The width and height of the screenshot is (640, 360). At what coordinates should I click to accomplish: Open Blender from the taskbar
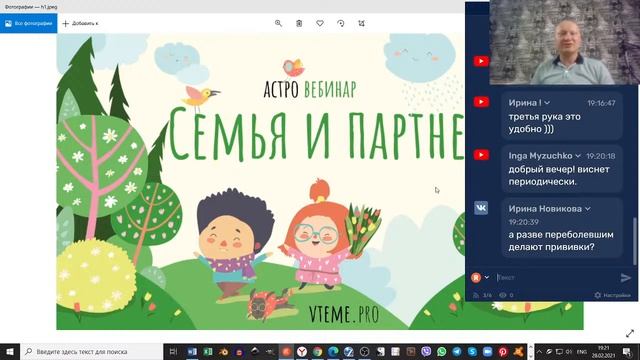[223, 351]
